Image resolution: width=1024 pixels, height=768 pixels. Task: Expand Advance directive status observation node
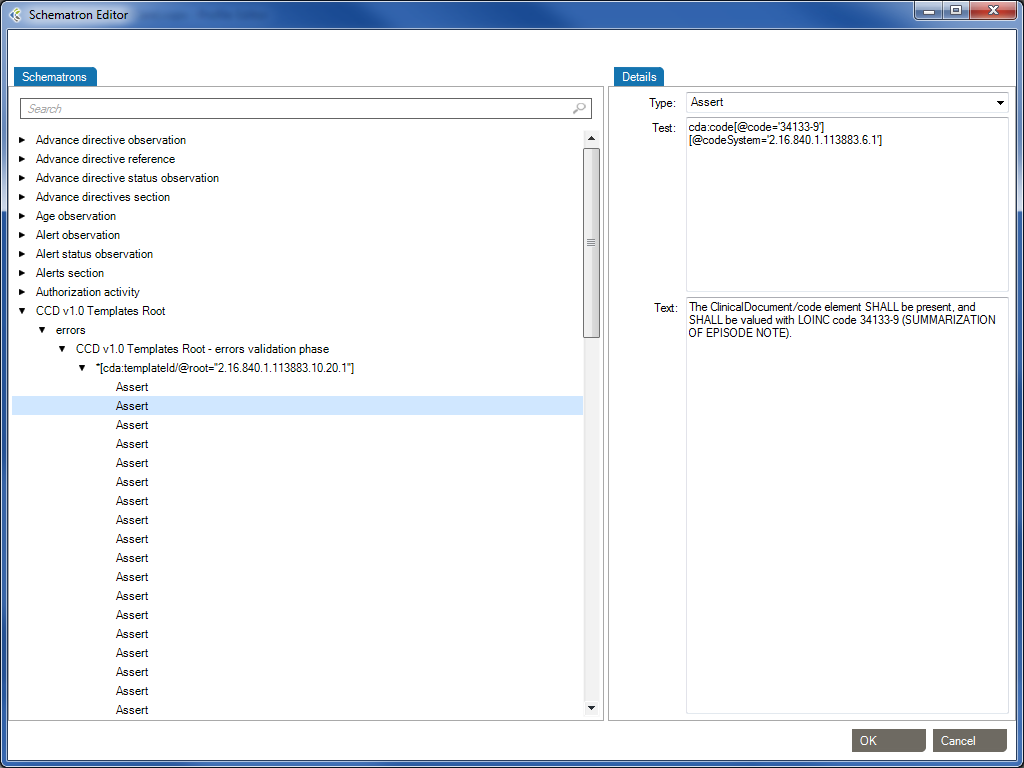[x=22, y=178]
